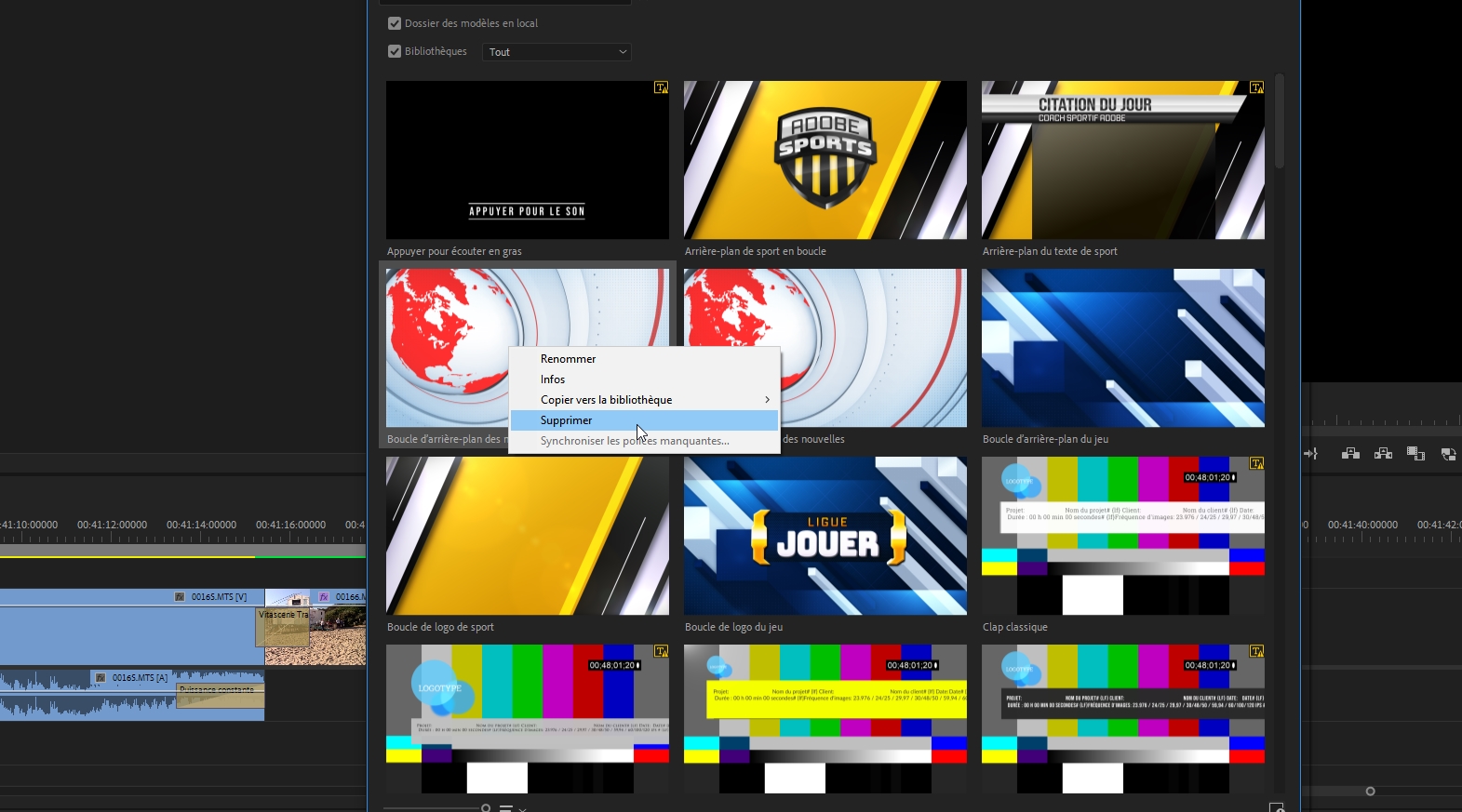Open the 'Tout' libraries dropdown
1462x812 pixels.
(x=557, y=52)
